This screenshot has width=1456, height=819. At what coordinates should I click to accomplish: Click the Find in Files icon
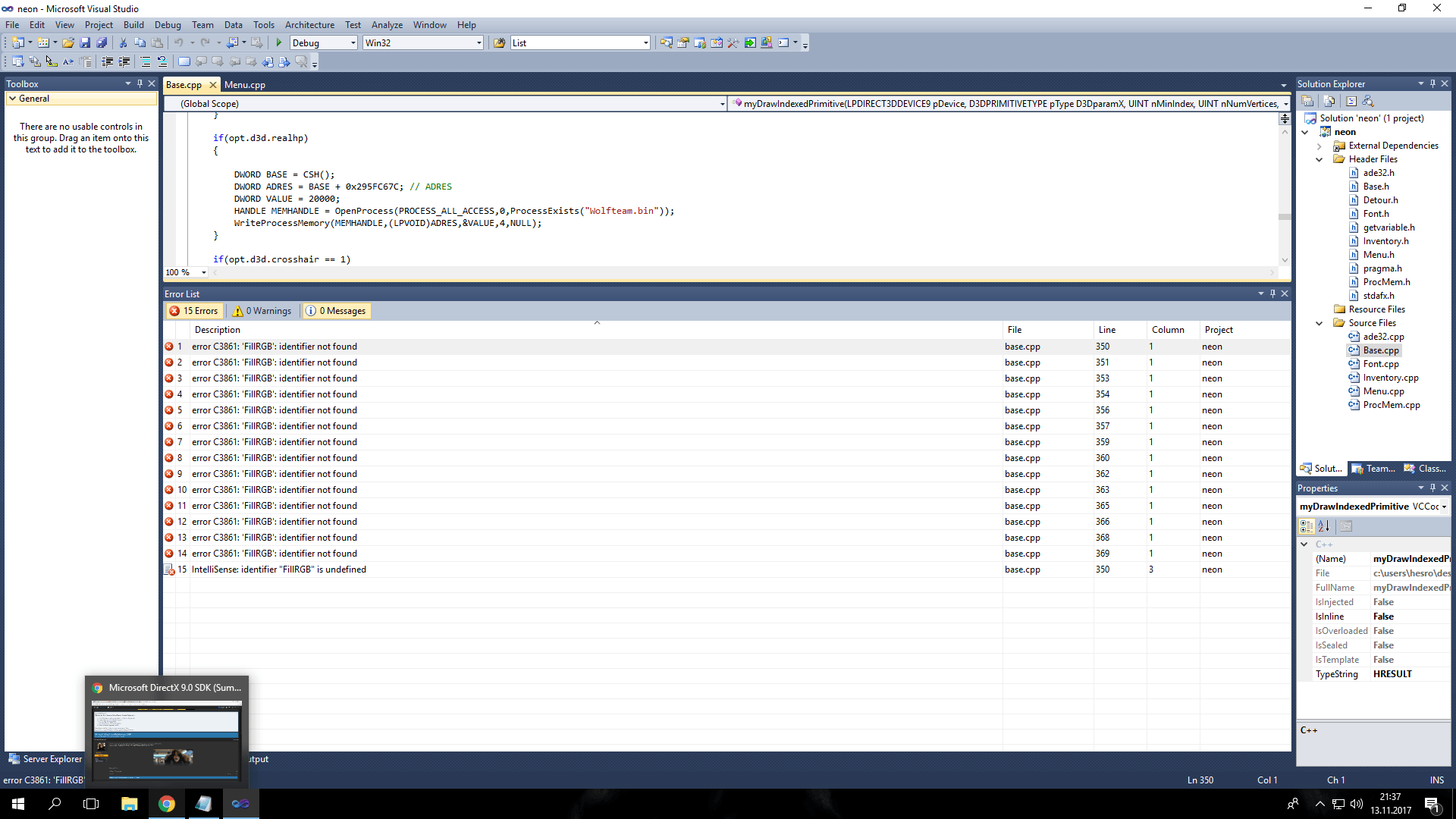click(x=499, y=43)
